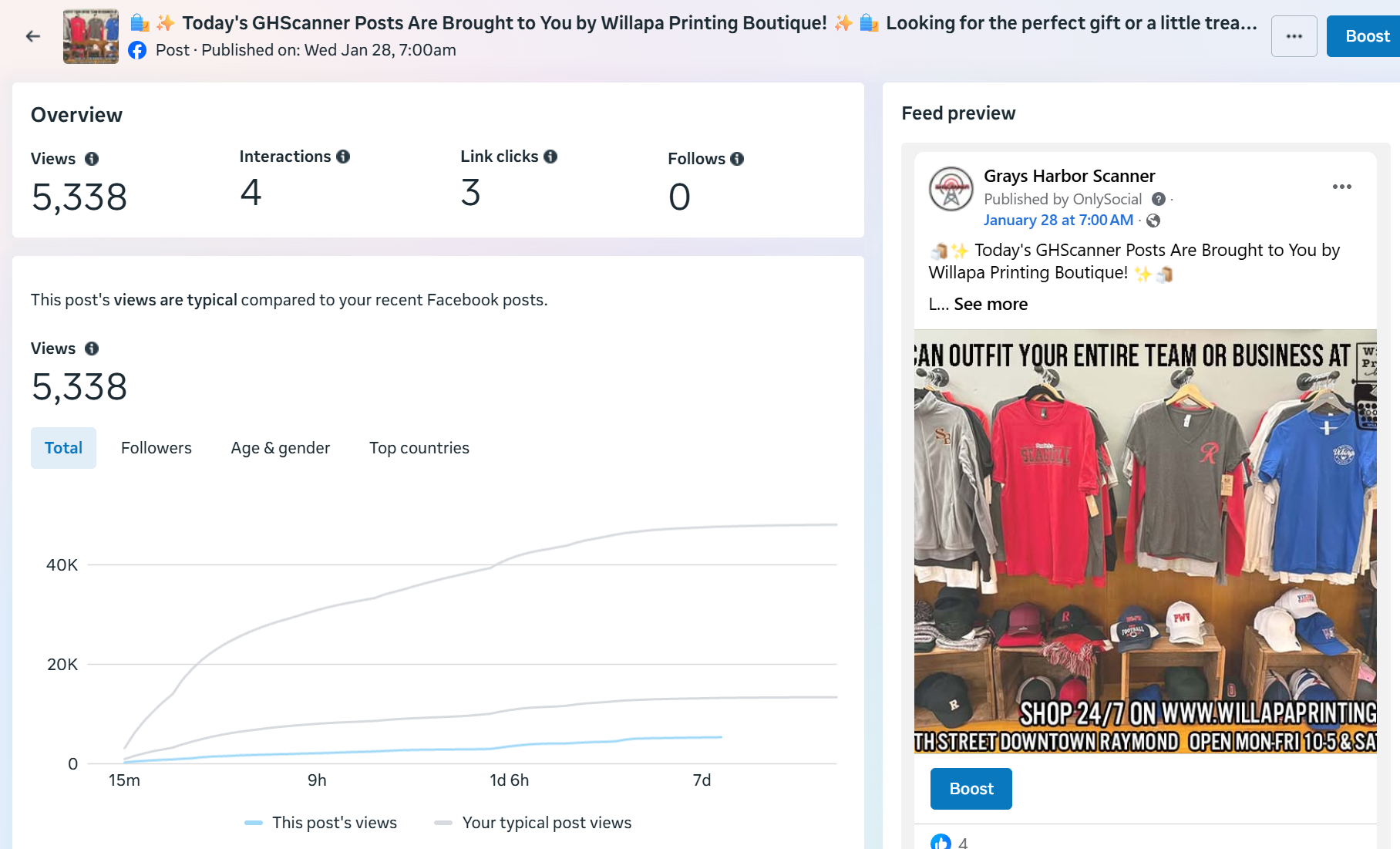Show the Top countries tab
This screenshot has height=849, width=1400.
(x=419, y=448)
